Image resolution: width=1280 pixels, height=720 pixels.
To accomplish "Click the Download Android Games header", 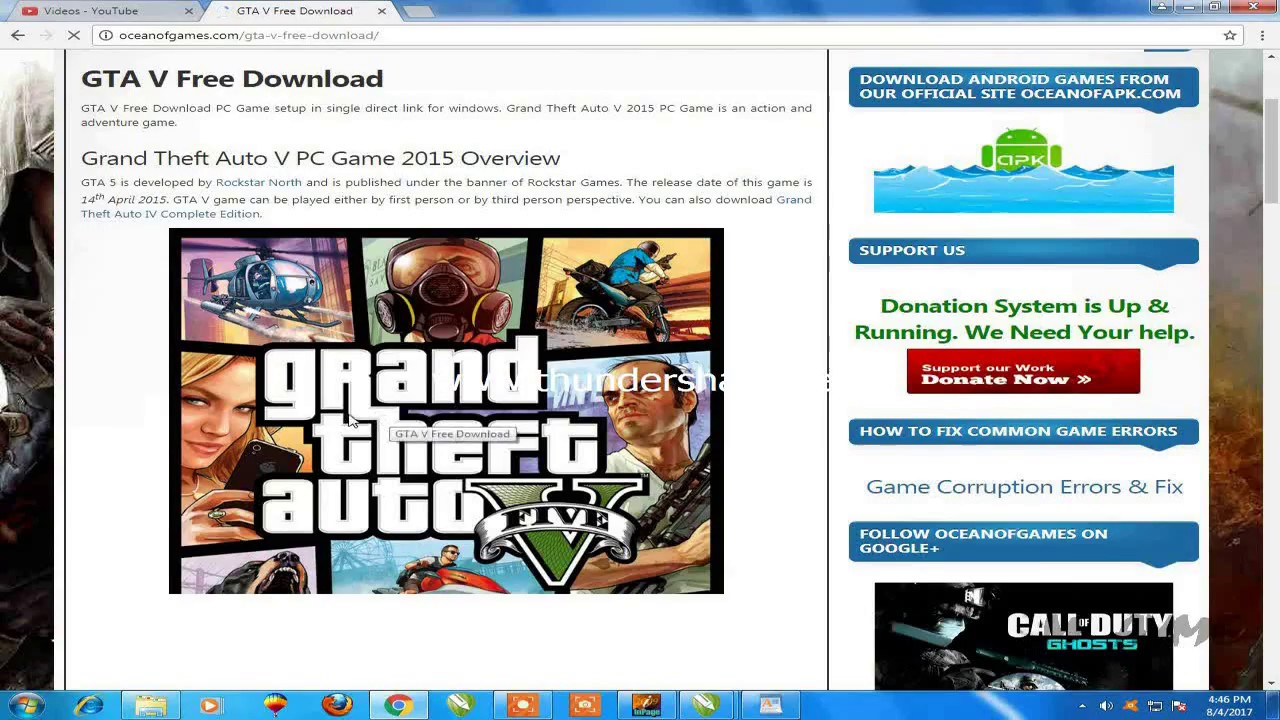I will point(1024,87).
